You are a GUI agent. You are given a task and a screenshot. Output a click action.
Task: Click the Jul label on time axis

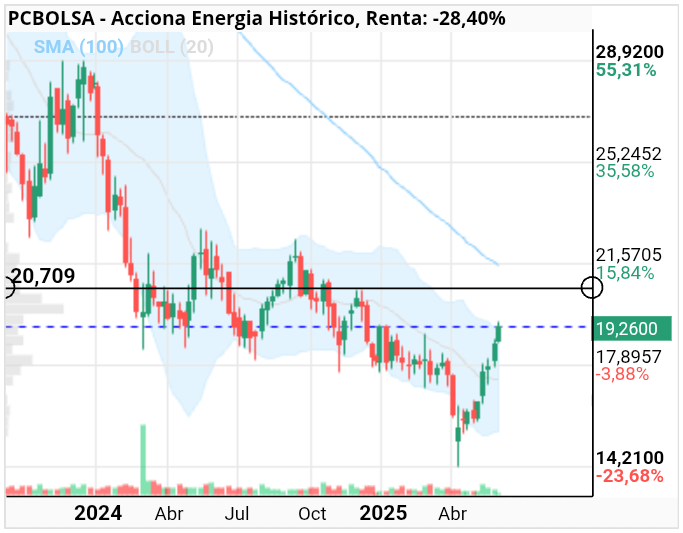[237, 514]
